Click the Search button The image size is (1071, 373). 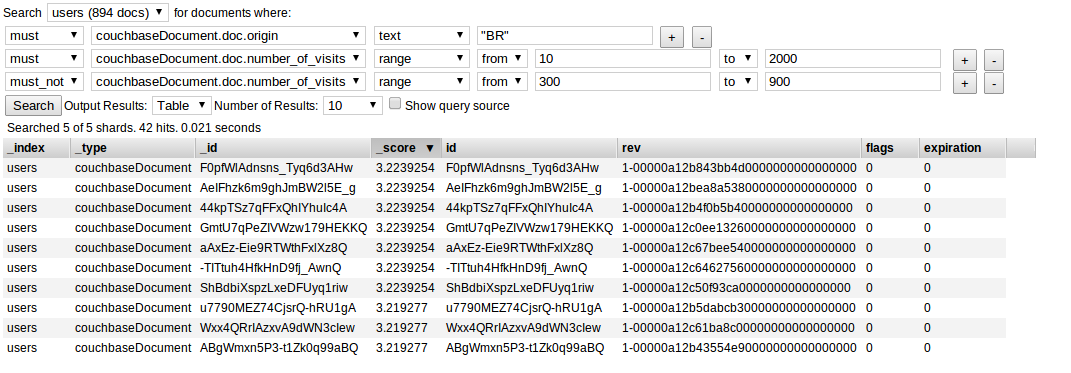33,105
